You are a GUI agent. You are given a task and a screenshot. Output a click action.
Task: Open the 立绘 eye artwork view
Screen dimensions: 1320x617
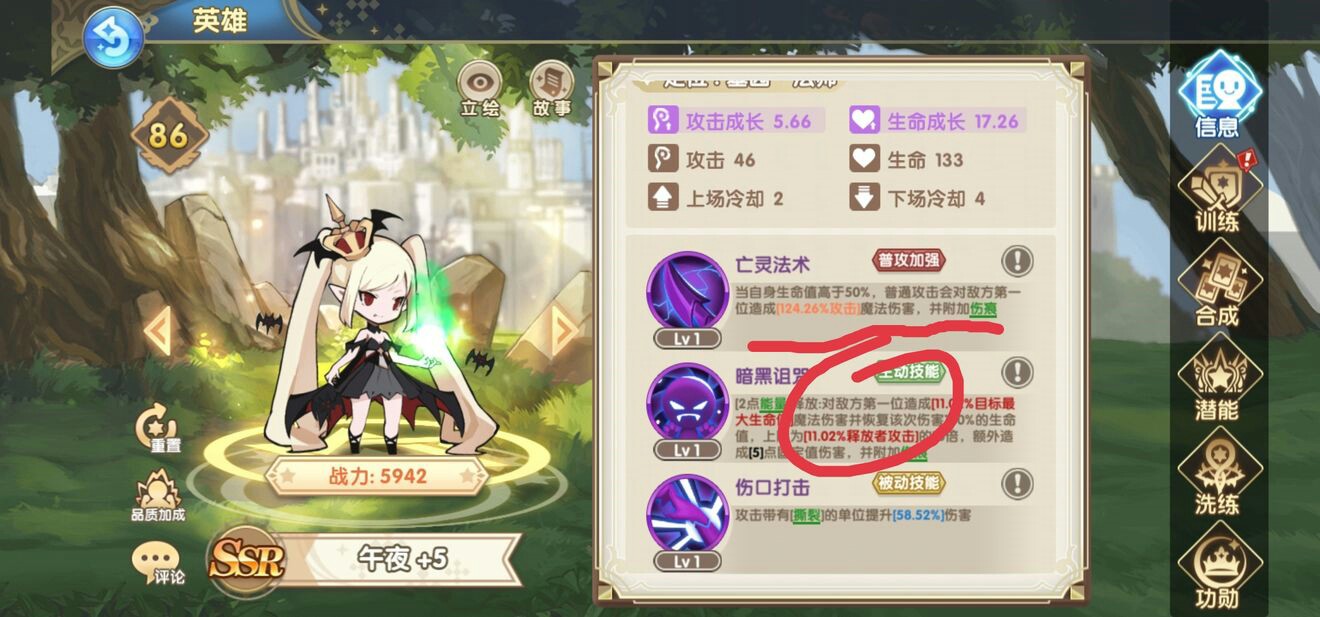[x=478, y=89]
